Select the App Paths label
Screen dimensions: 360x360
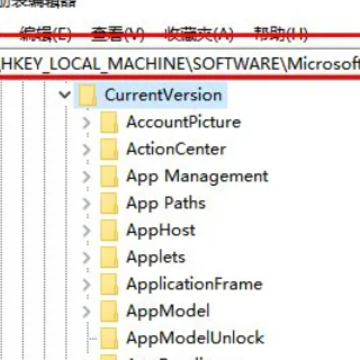click(x=166, y=203)
